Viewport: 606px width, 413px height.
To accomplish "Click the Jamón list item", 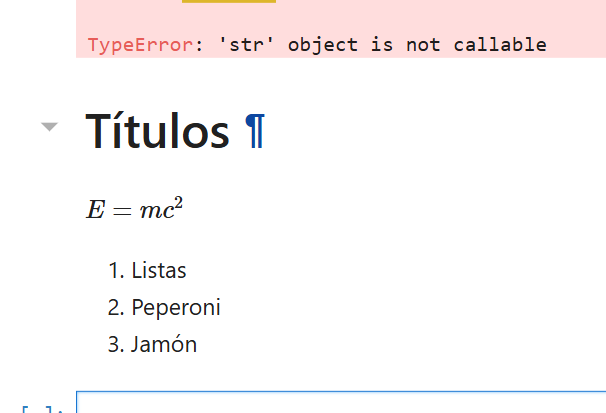I will tap(164, 345).
